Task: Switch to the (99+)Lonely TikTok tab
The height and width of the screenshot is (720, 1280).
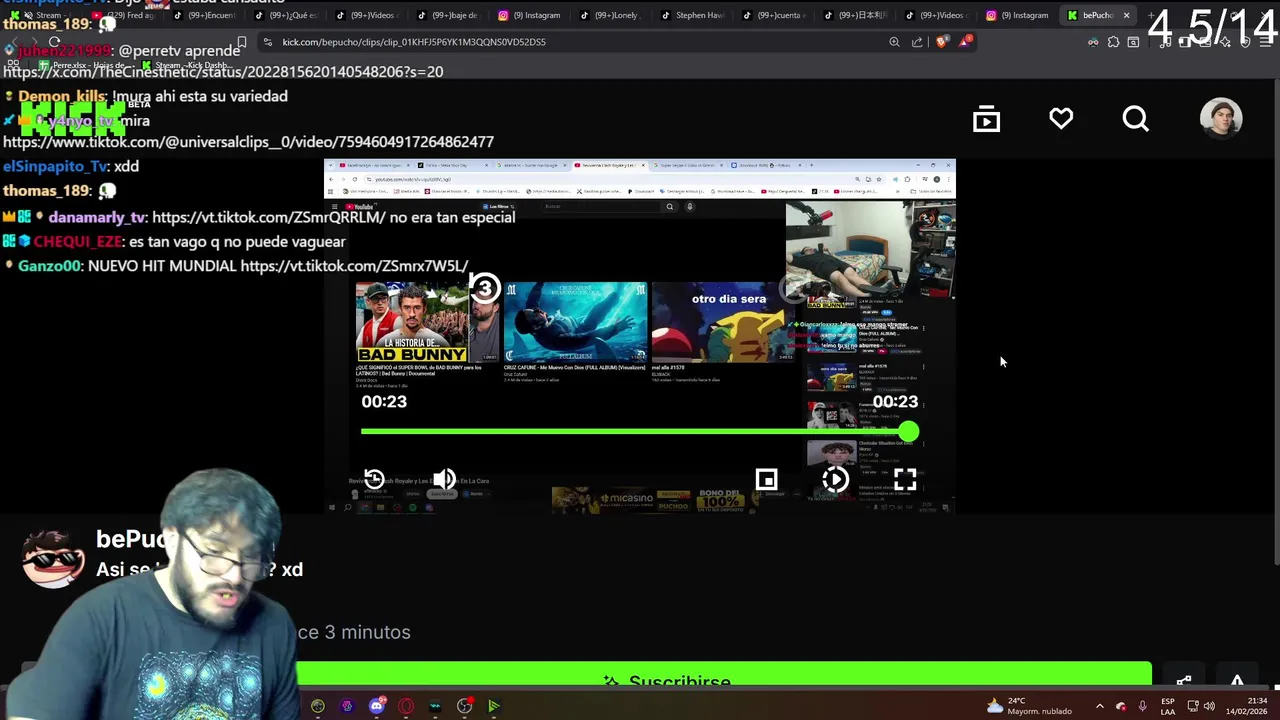Action: 610,15
